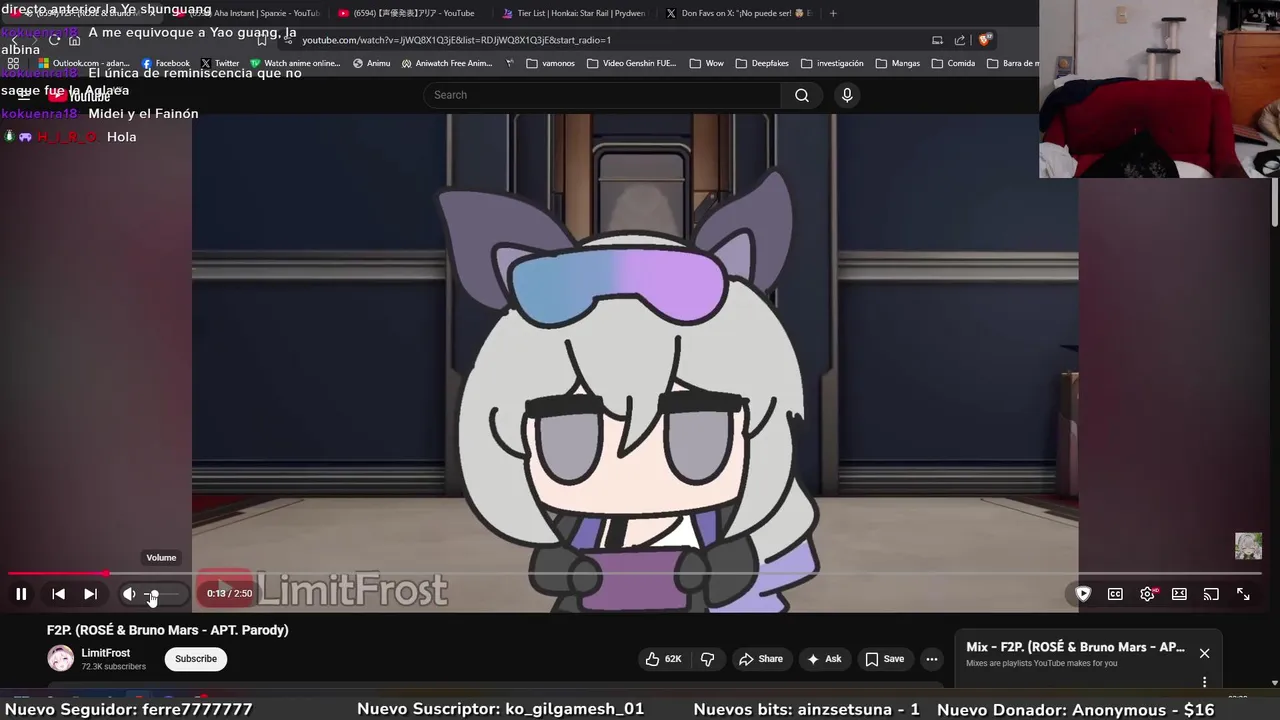Viewport: 1280px width, 720px height.
Task: Click the channel watermark on the video
Action: pyautogui.click(x=1248, y=546)
